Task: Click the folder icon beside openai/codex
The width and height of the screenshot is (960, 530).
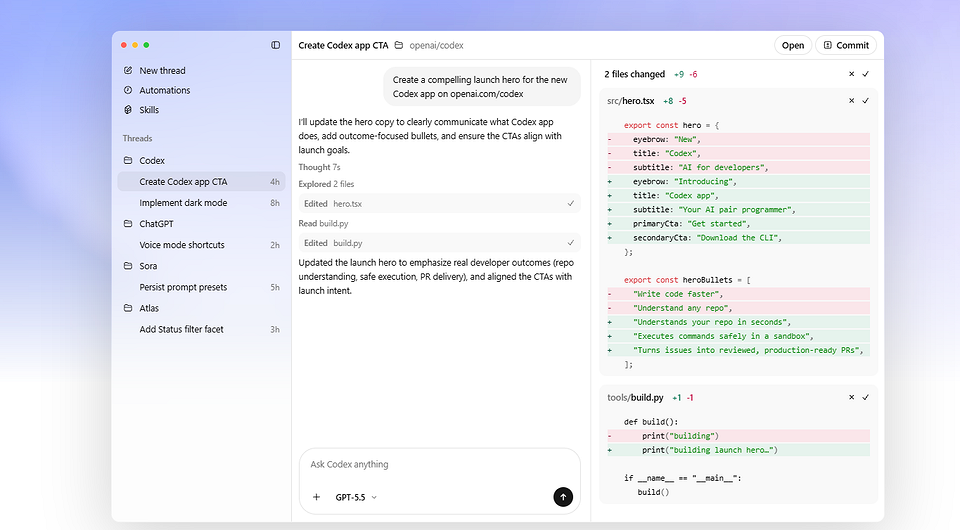Action: tap(399, 45)
